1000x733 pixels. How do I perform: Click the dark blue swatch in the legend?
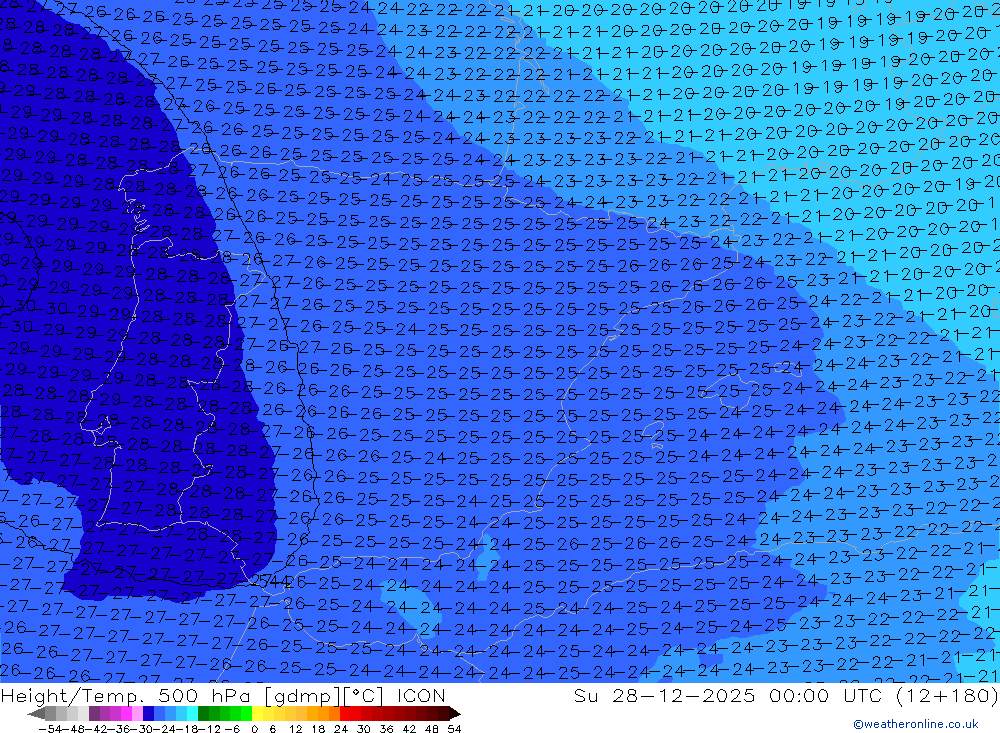pos(148,713)
